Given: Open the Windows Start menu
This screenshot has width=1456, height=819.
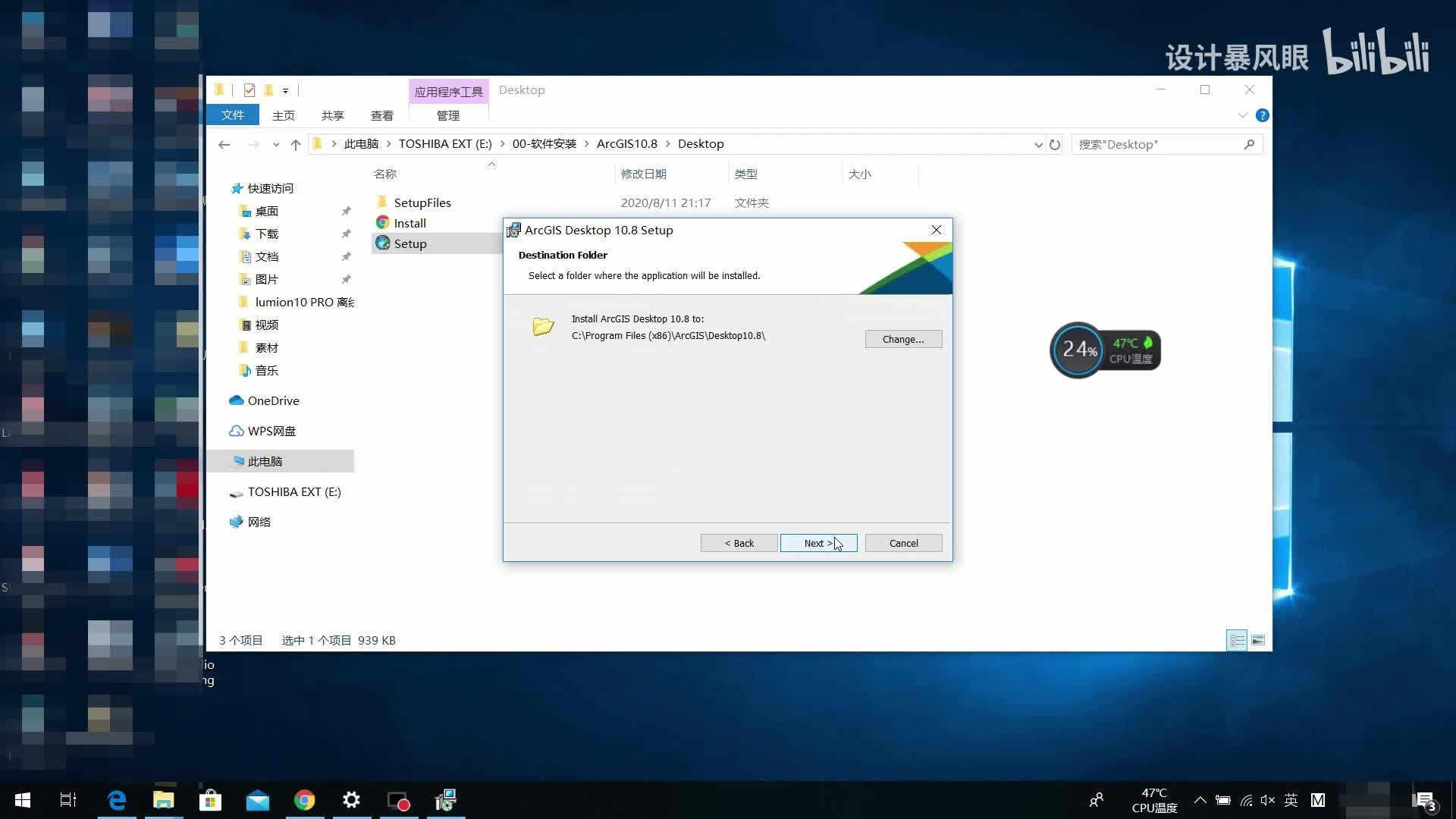Looking at the screenshot, I should pos(23,800).
